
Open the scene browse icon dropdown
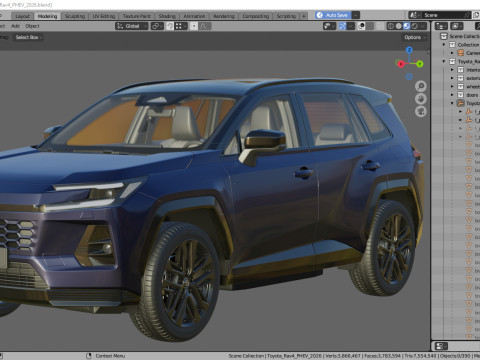(x=415, y=15)
